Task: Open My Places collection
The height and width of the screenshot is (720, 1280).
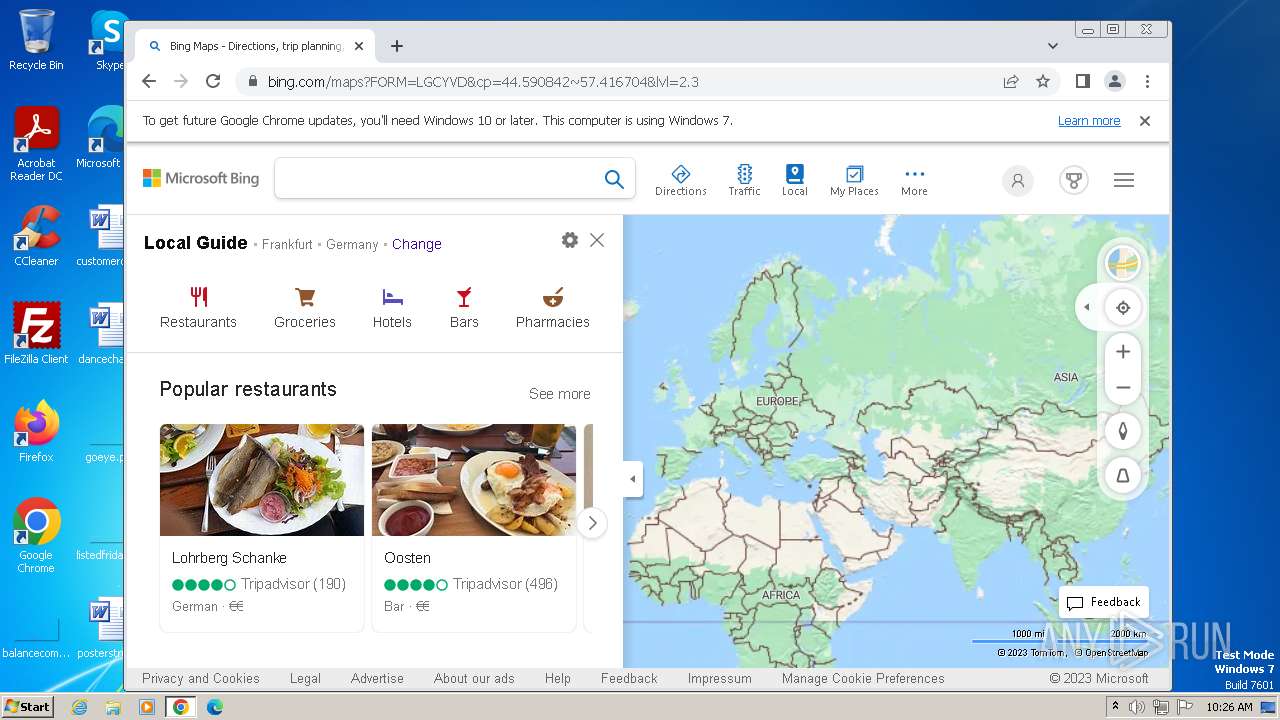Action: (x=854, y=180)
